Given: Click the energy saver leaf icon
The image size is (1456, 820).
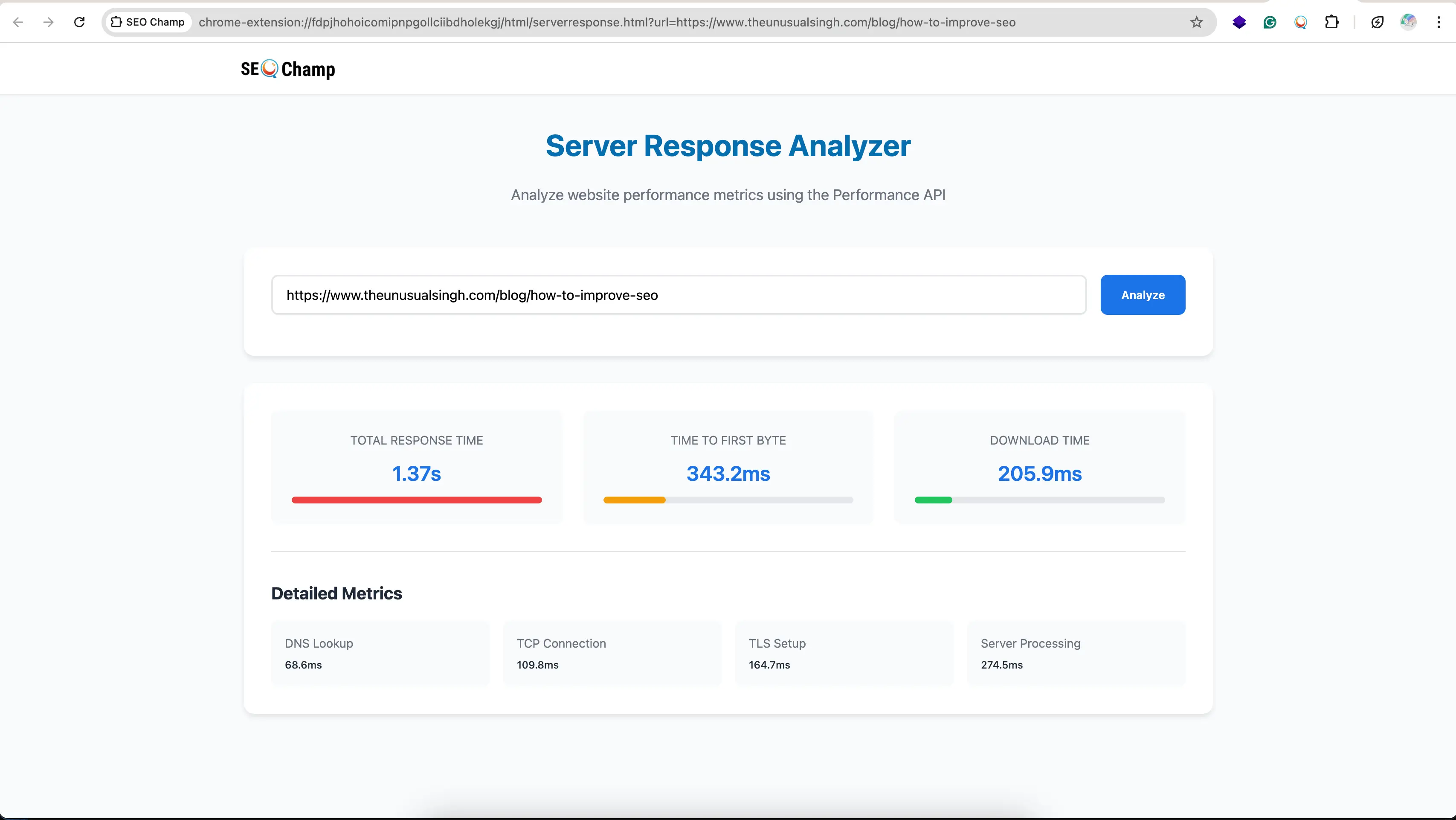Looking at the screenshot, I should pyautogui.click(x=1378, y=22).
